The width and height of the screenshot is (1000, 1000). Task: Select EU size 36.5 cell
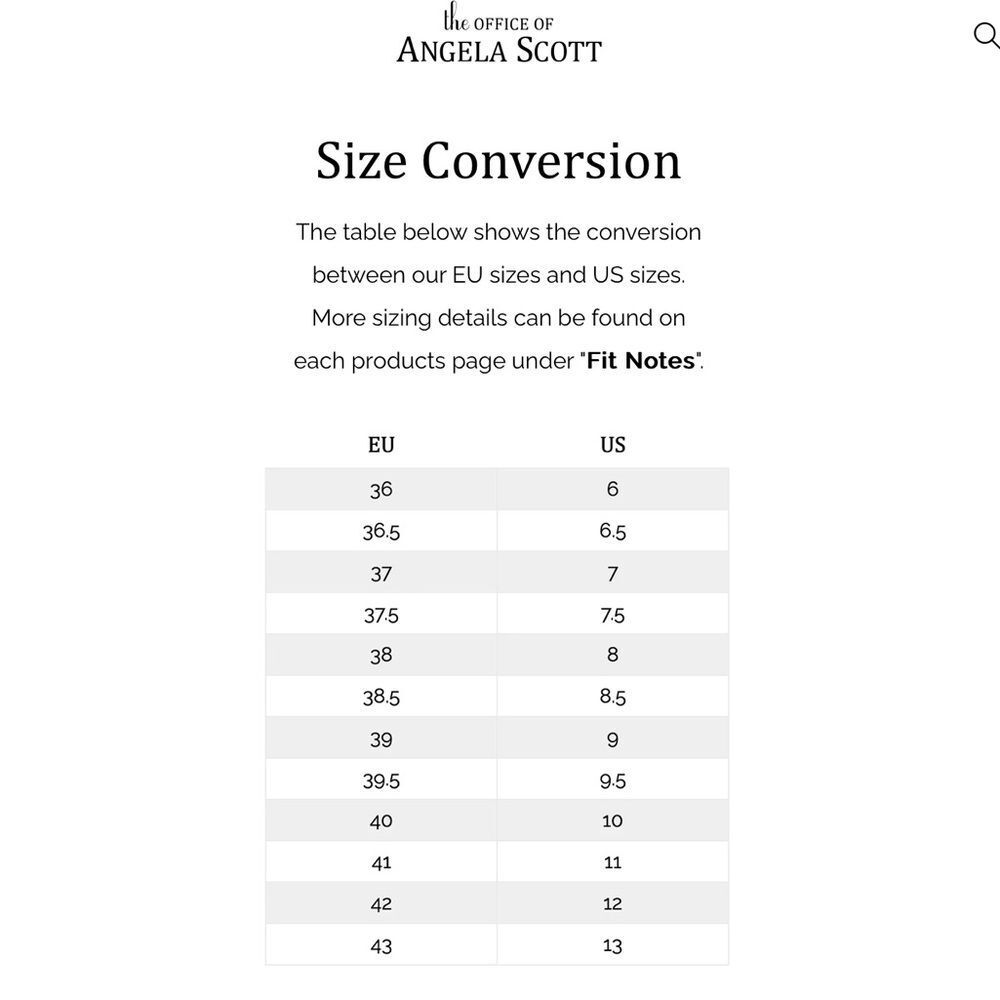[381, 531]
